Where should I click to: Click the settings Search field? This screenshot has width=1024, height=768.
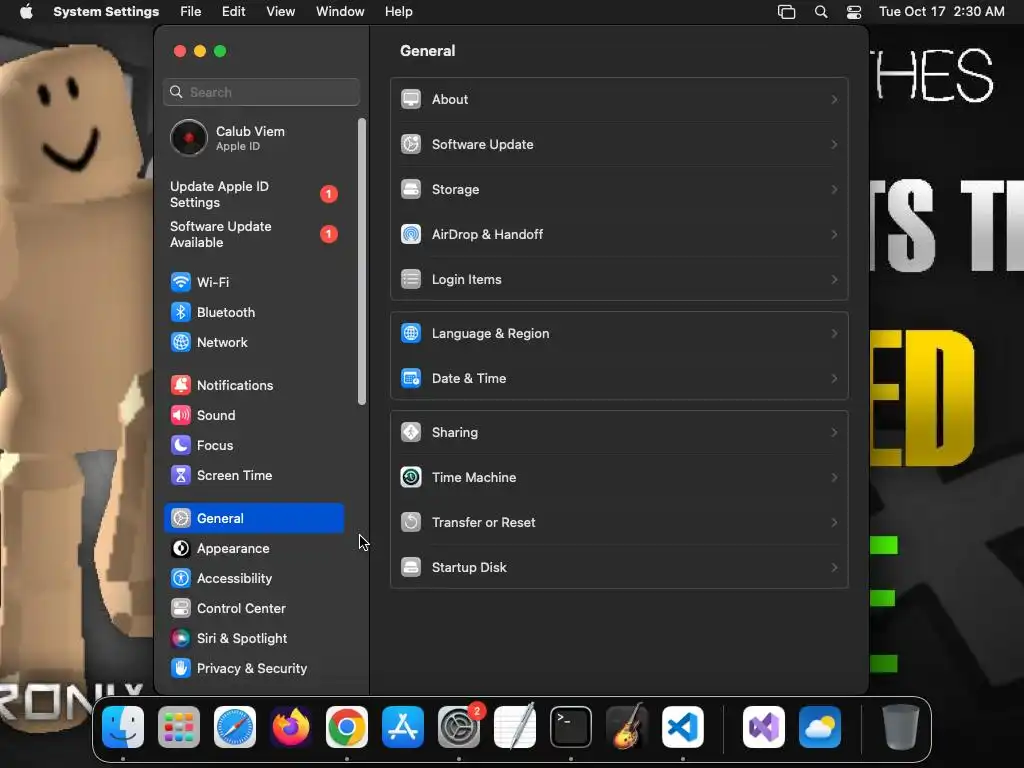[x=261, y=92]
